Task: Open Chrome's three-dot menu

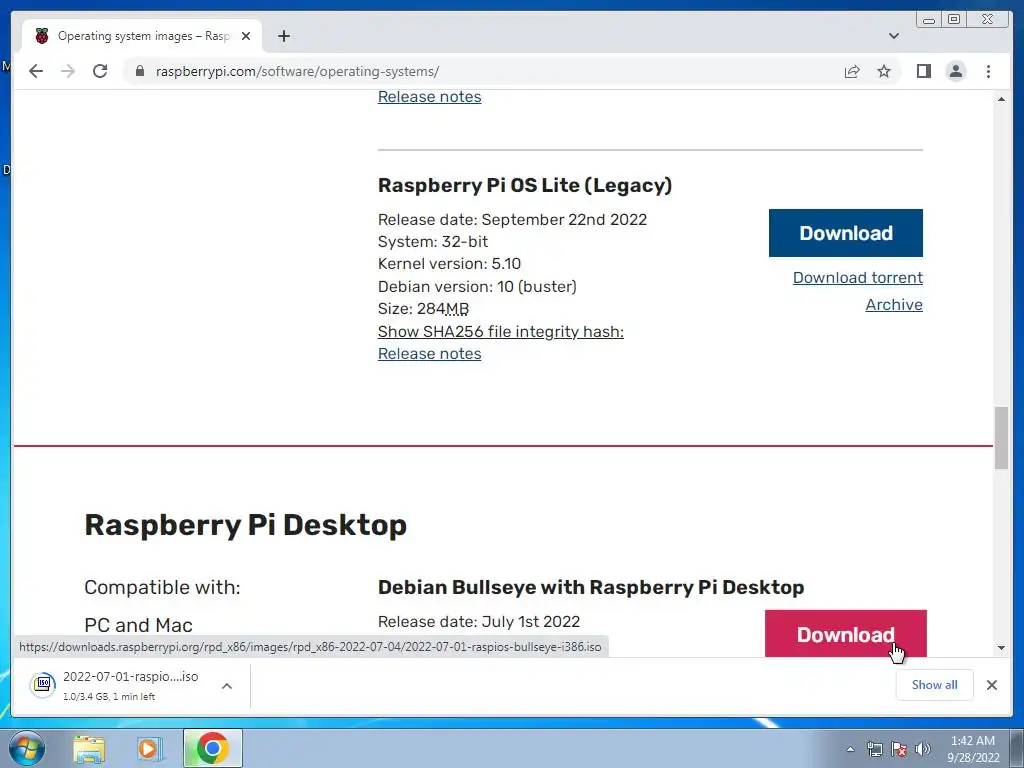Action: 988,71
